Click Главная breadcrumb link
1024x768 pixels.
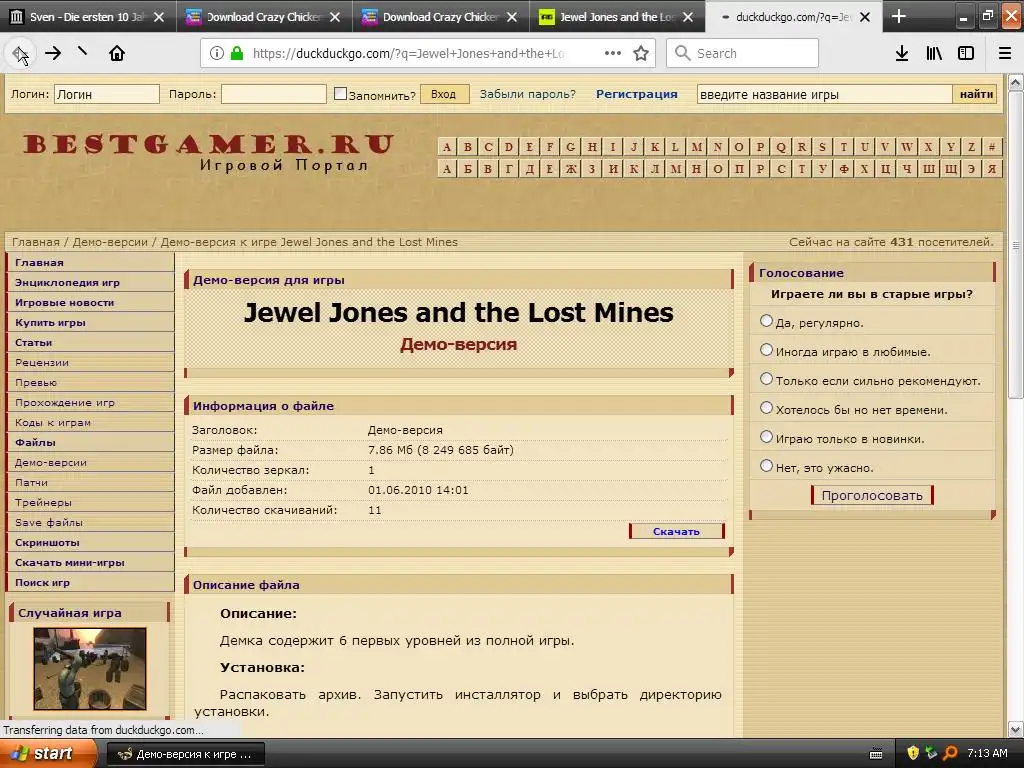36,242
